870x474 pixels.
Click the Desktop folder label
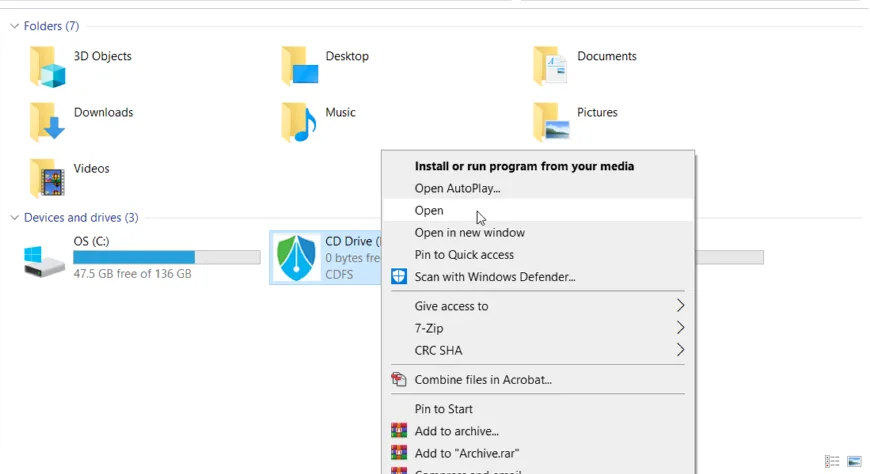[x=347, y=56]
